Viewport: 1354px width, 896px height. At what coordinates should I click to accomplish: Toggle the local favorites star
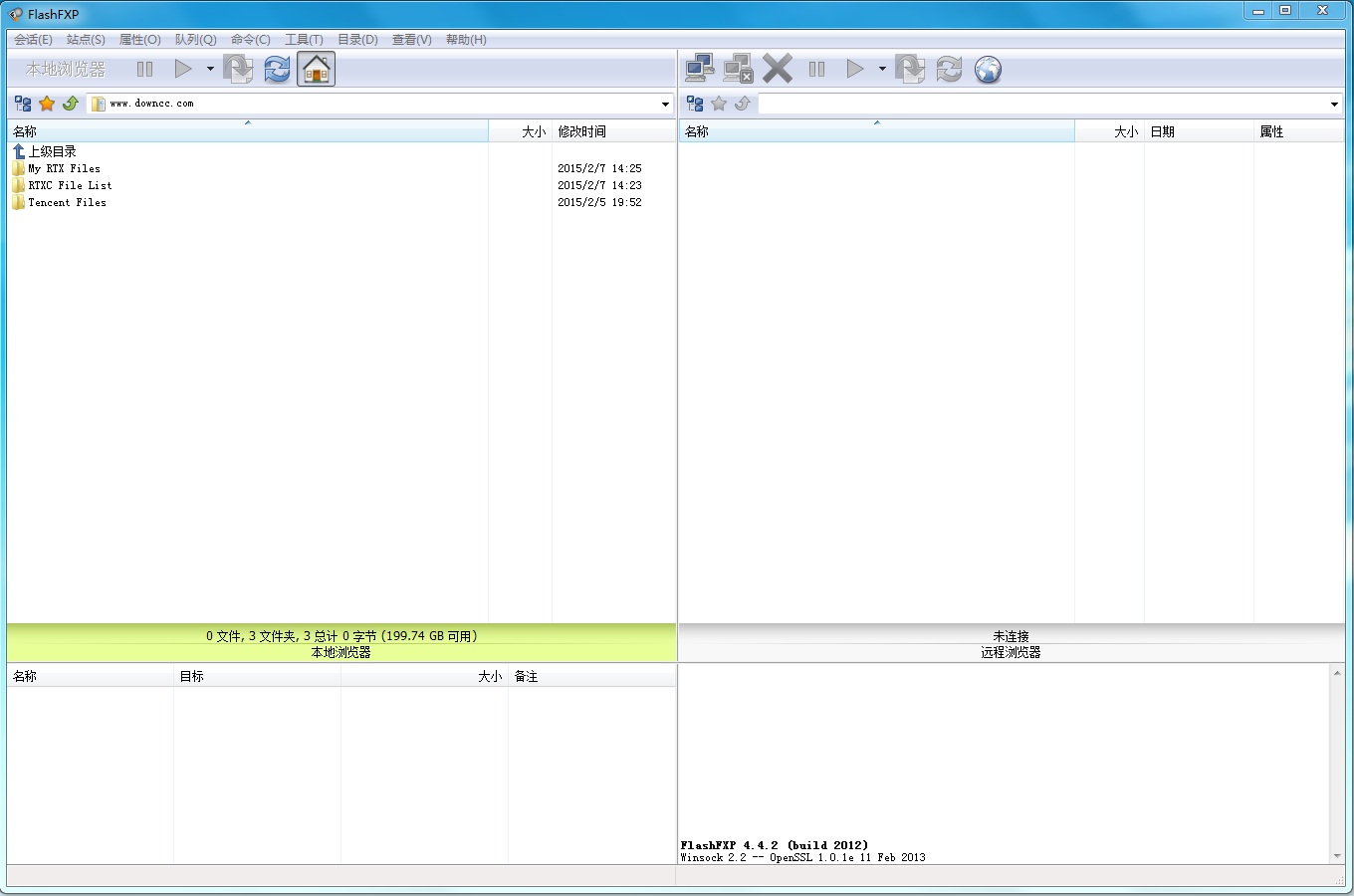(x=47, y=103)
